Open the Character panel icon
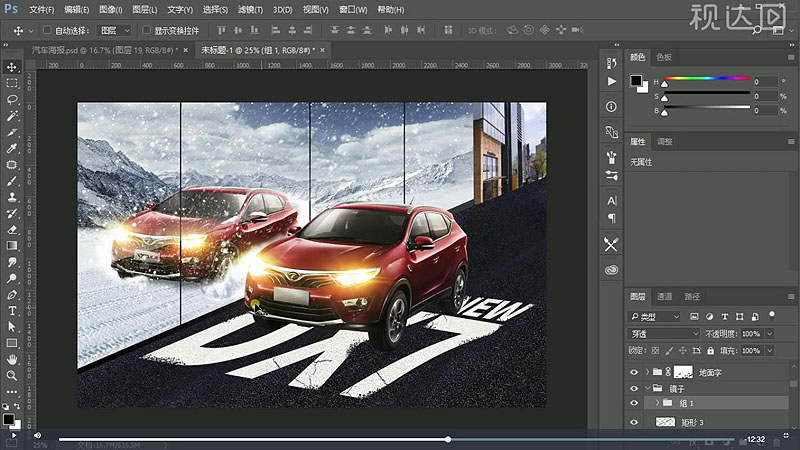 pyautogui.click(x=611, y=201)
